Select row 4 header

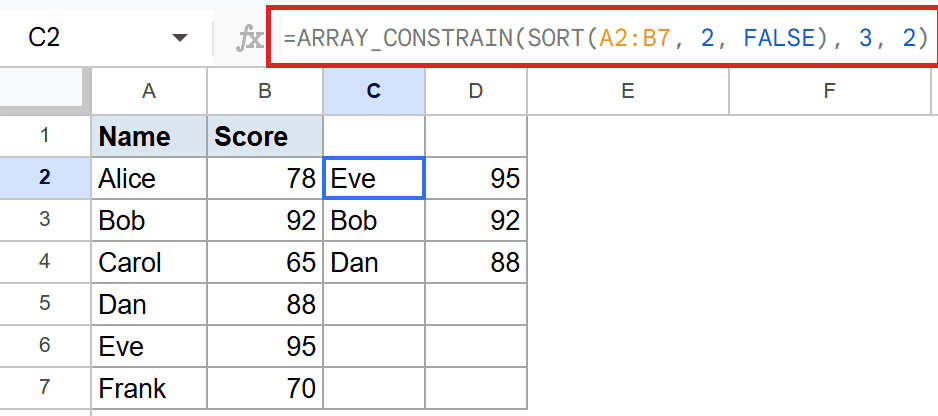[45, 262]
